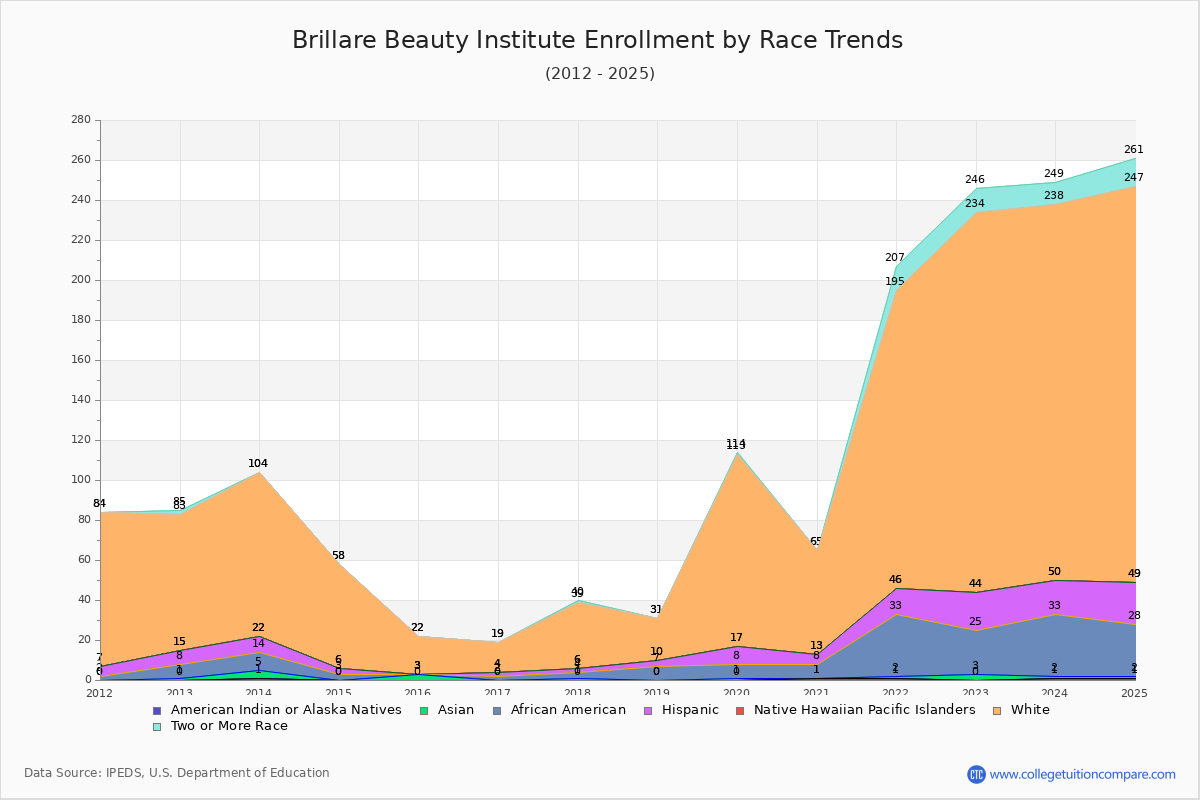
Task: Click the 238 data label at 2024
Action: click(1054, 196)
